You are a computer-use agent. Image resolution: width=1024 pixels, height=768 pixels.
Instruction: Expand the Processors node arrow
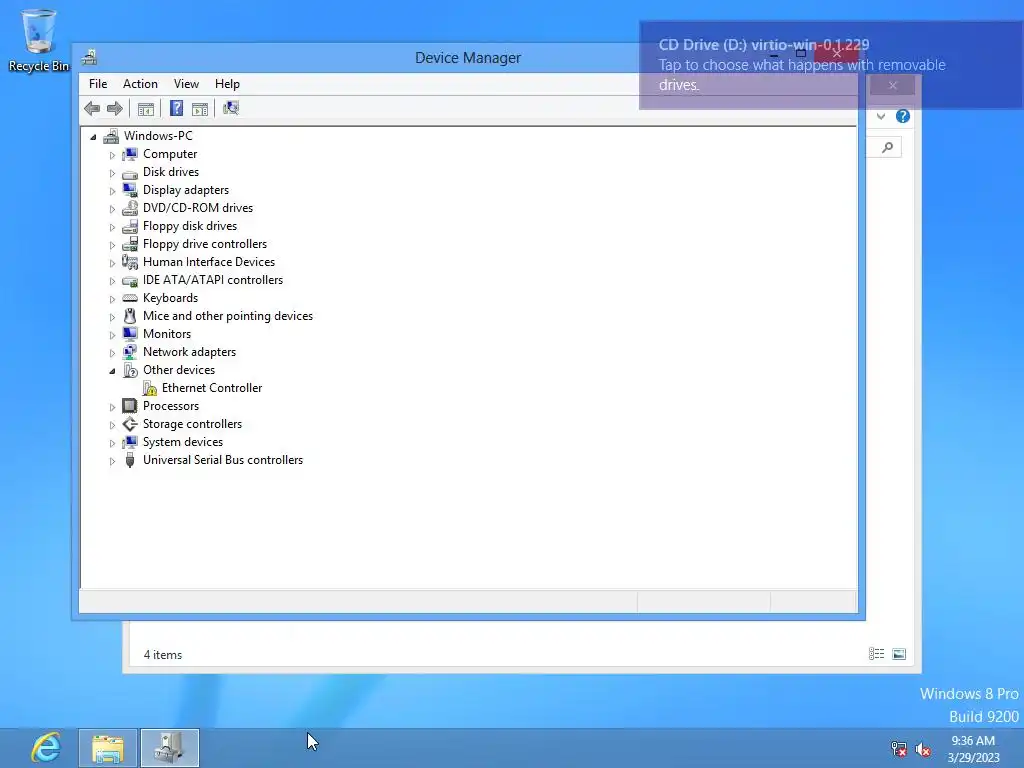click(112, 407)
